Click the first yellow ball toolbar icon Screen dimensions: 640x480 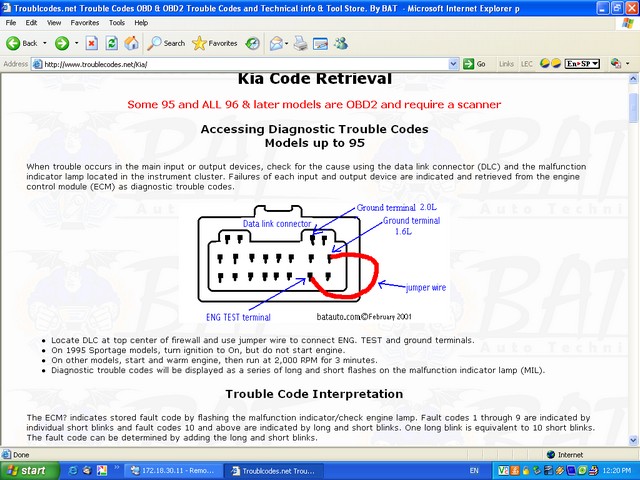tap(544, 64)
